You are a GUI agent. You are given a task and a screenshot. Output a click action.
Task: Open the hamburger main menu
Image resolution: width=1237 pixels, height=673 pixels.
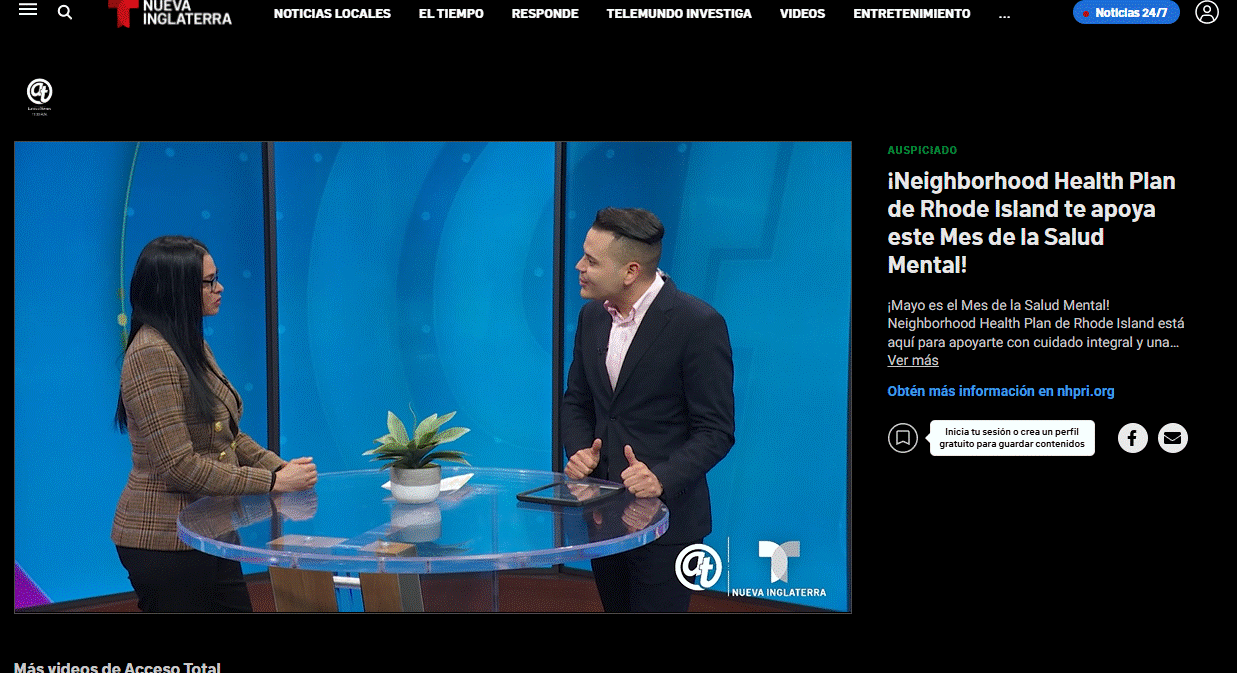click(28, 10)
